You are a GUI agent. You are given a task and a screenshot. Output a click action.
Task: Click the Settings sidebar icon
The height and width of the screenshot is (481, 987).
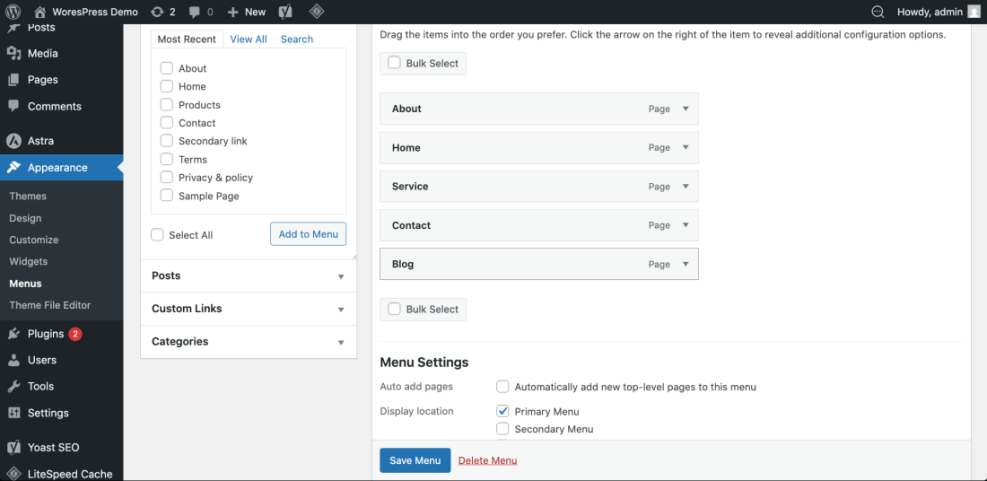(x=14, y=413)
